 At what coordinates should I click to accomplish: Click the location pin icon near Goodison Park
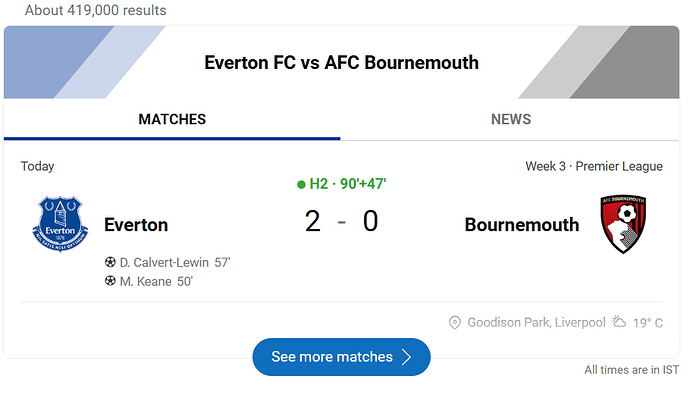(455, 323)
